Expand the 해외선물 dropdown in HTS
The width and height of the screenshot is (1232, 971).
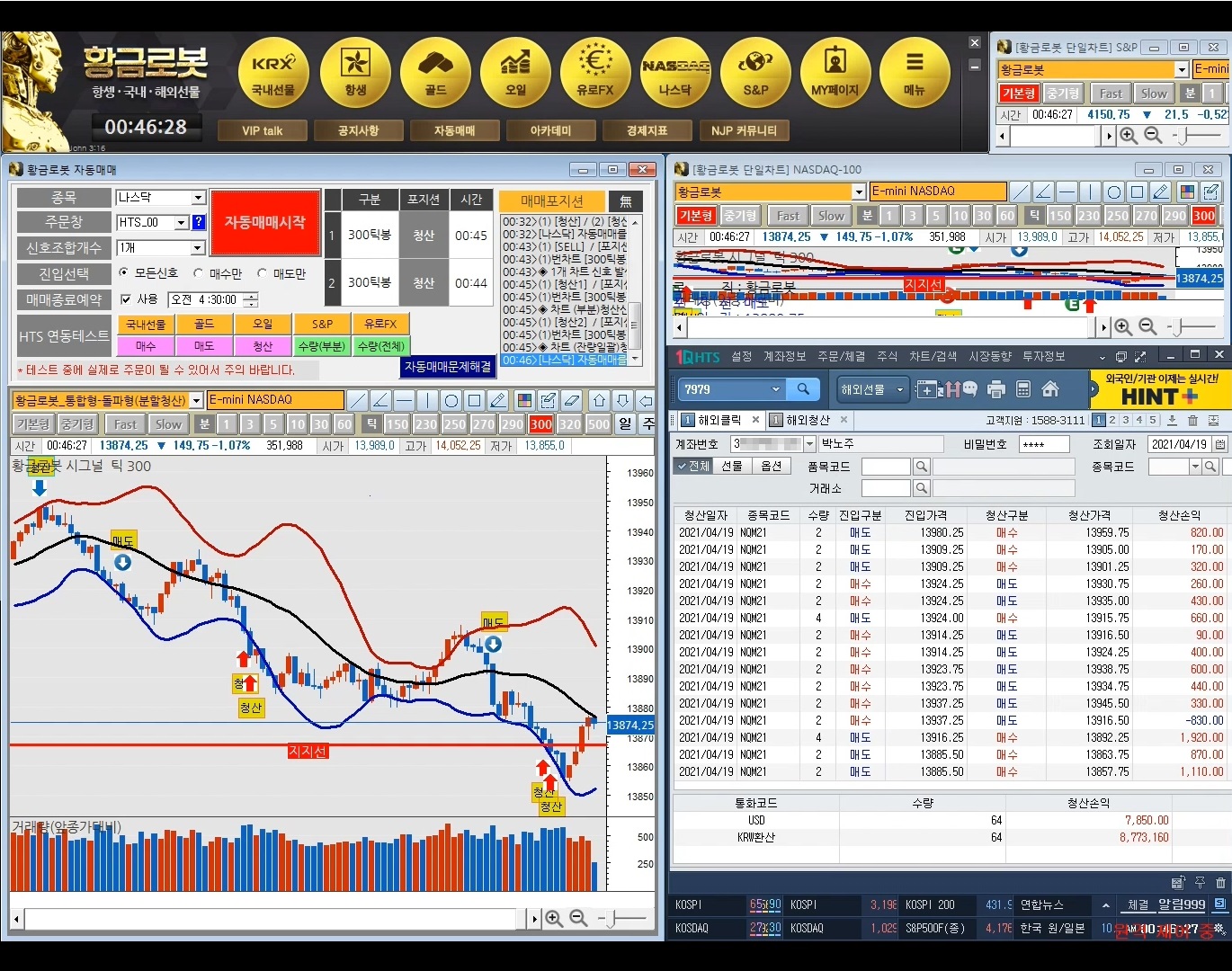pyautogui.click(x=899, y=389)
